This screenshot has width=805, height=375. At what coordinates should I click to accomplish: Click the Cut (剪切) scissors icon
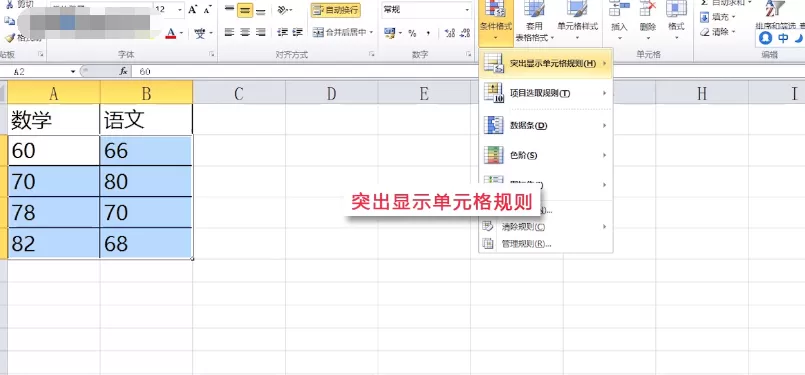pos(10,4)
